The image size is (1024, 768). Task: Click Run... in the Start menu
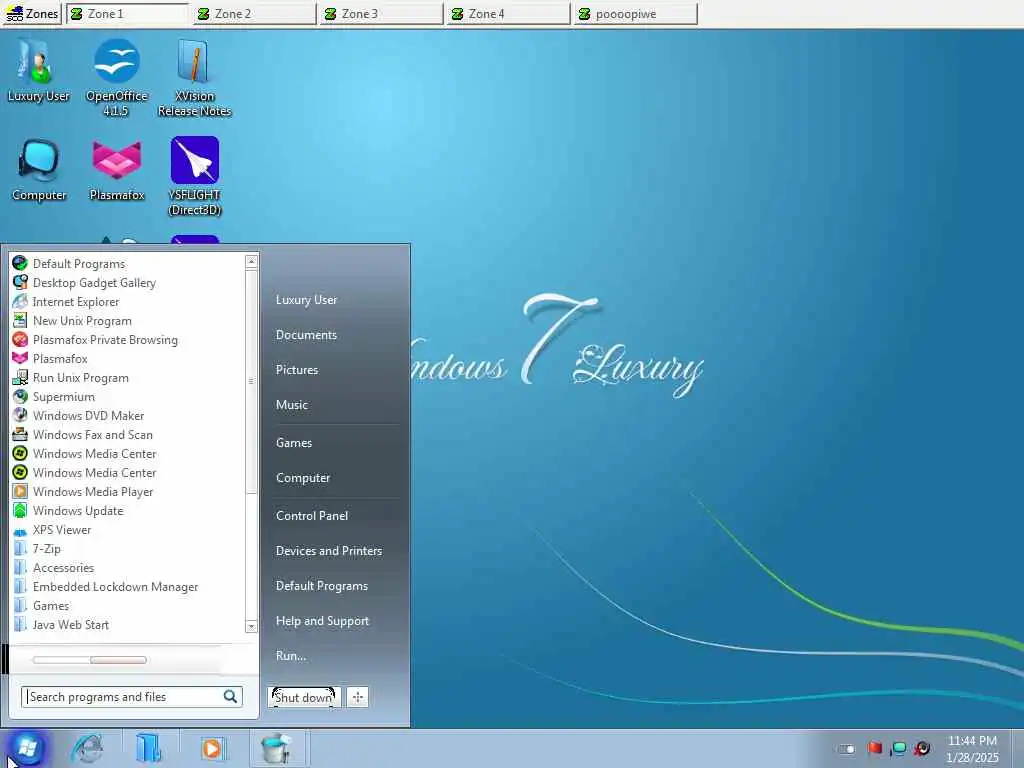[x=291, y=656]
